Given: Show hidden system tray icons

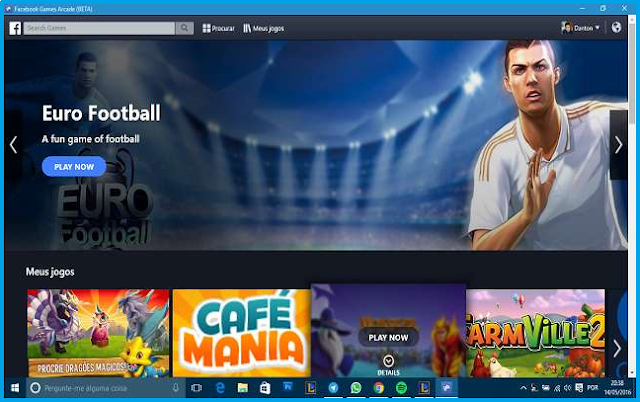Looking at the screenshot, I should 523,388.
